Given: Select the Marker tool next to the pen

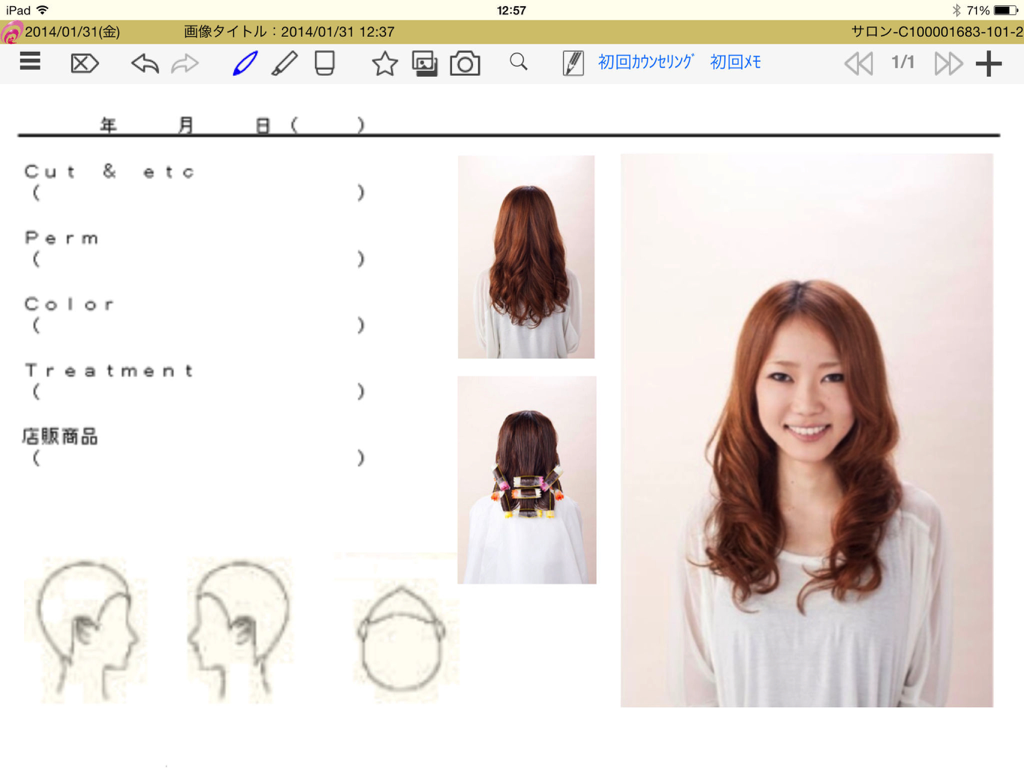Looking at the screenshot, I should point(284,62).
